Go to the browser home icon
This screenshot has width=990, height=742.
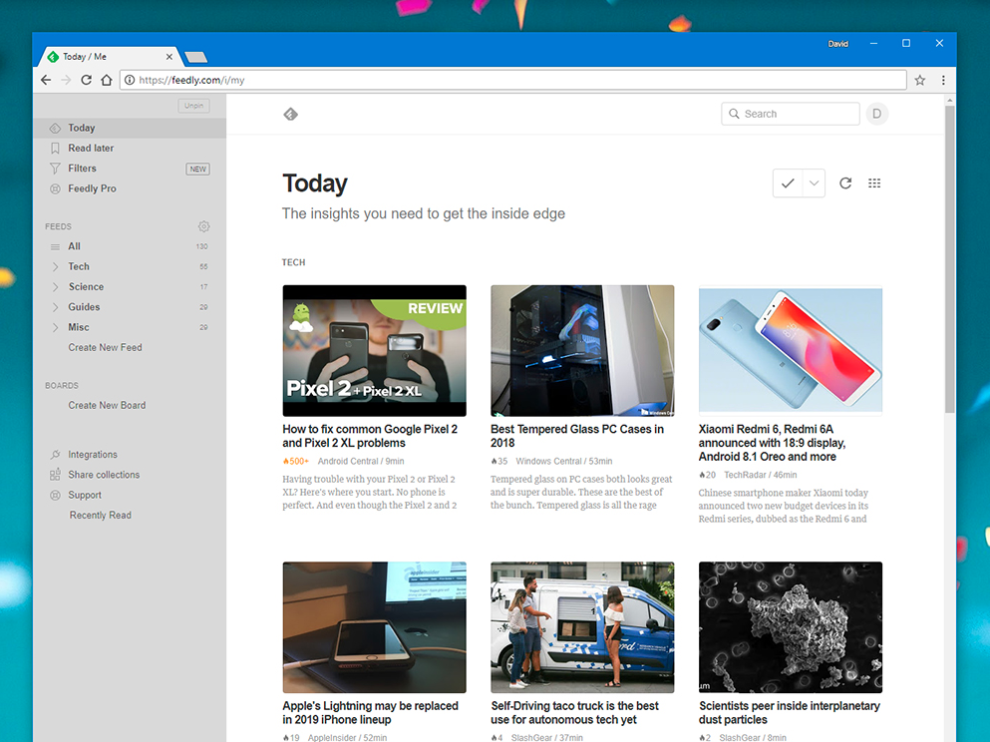(106, 80)
